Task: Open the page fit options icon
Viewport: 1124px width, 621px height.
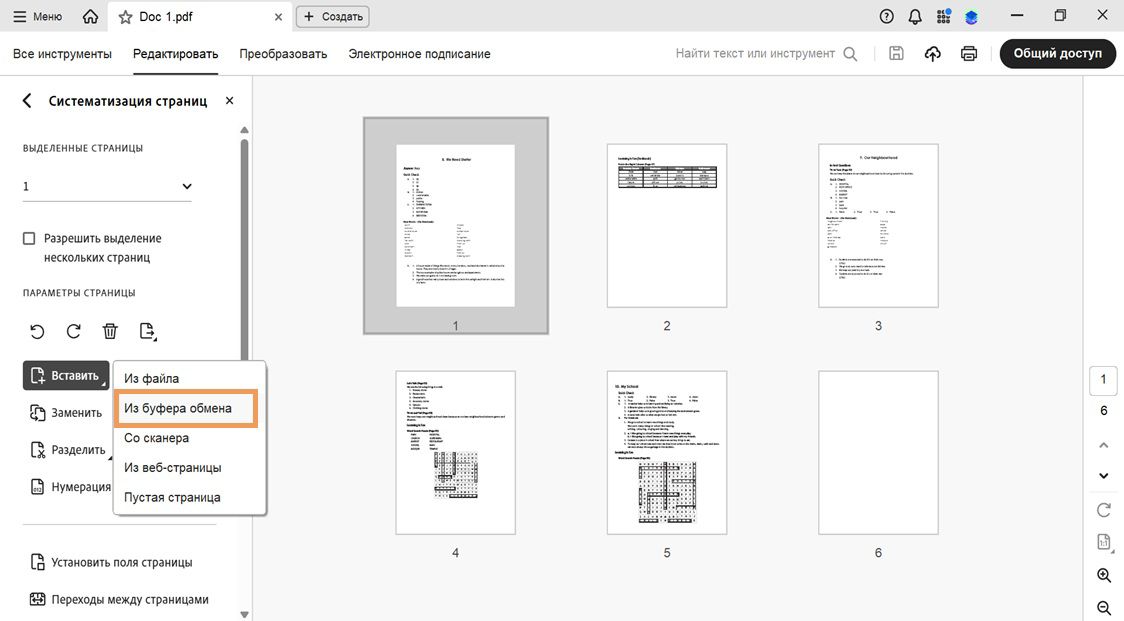Action: [1104, 543]
